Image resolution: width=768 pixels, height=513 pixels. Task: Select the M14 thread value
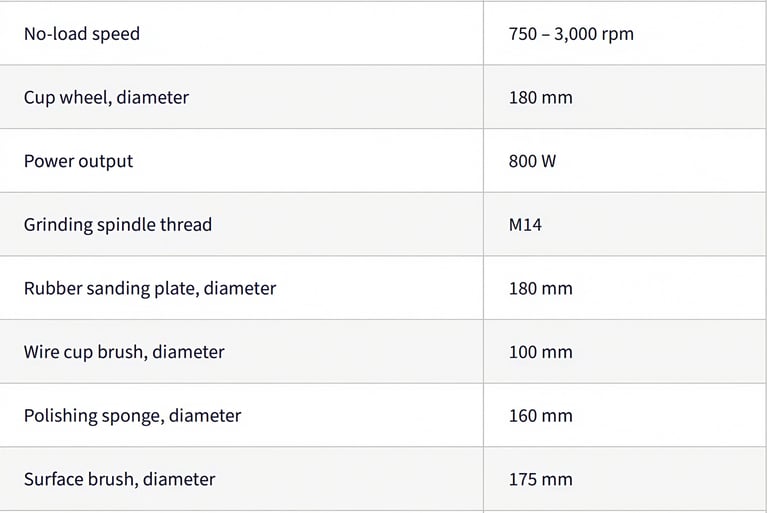click(525, 225)
